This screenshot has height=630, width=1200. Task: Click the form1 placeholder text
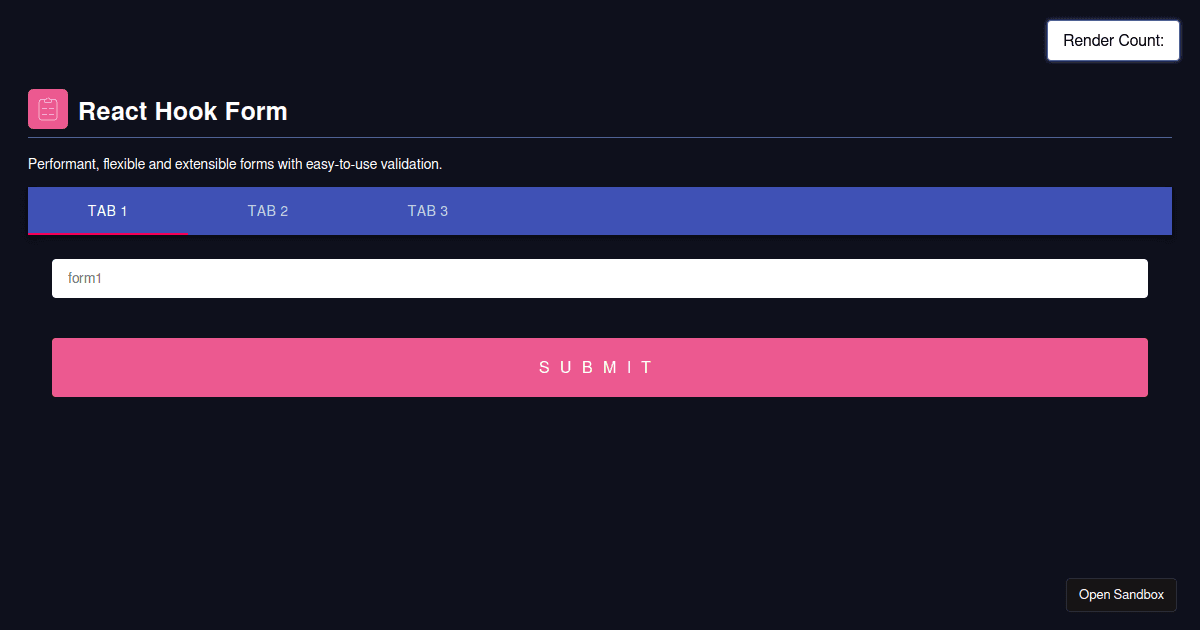coord(85,278)
